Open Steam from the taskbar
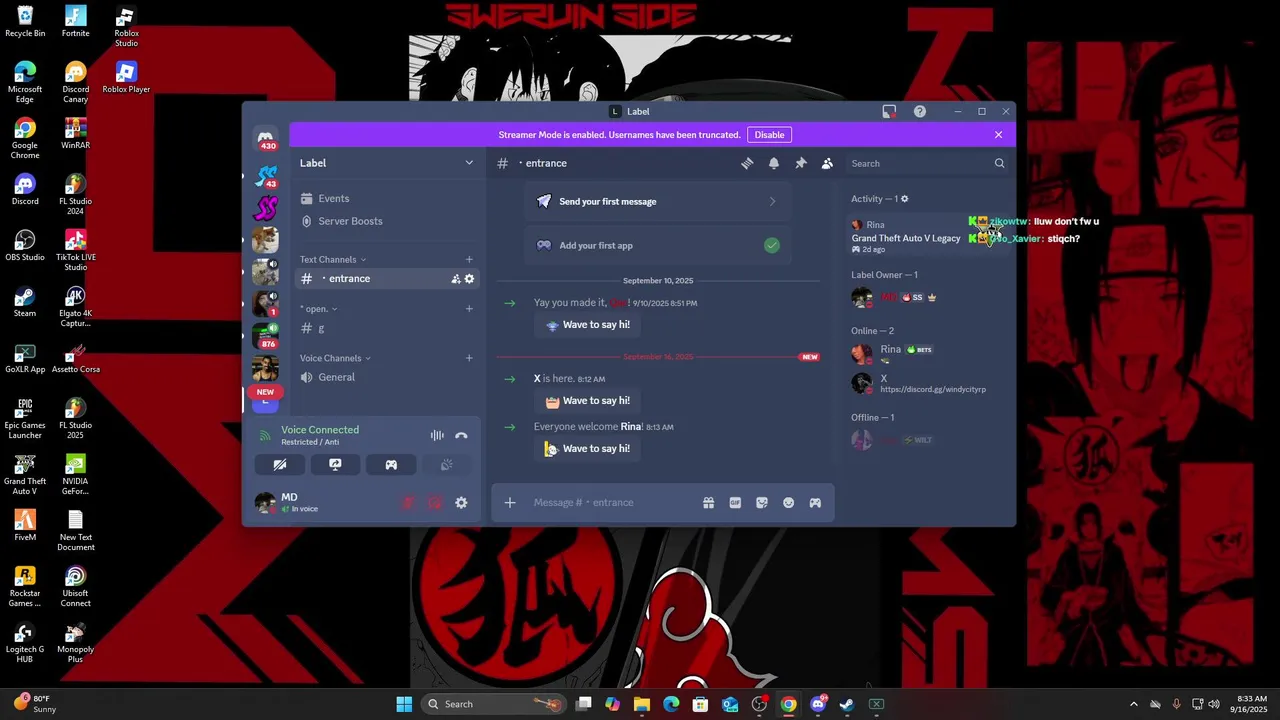 (x=847, y=704)
